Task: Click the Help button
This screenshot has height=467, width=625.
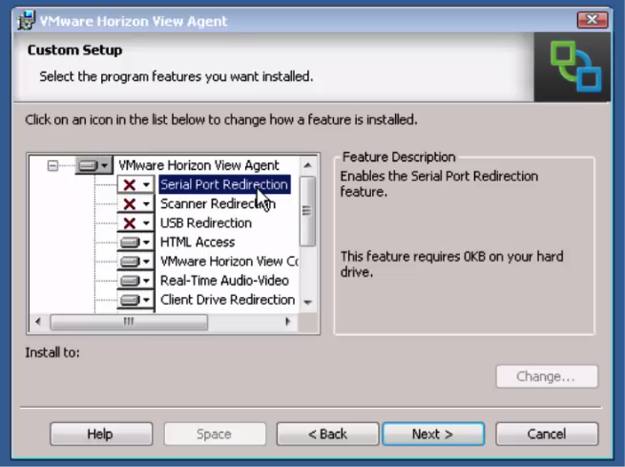Action: tap(101, 434)
